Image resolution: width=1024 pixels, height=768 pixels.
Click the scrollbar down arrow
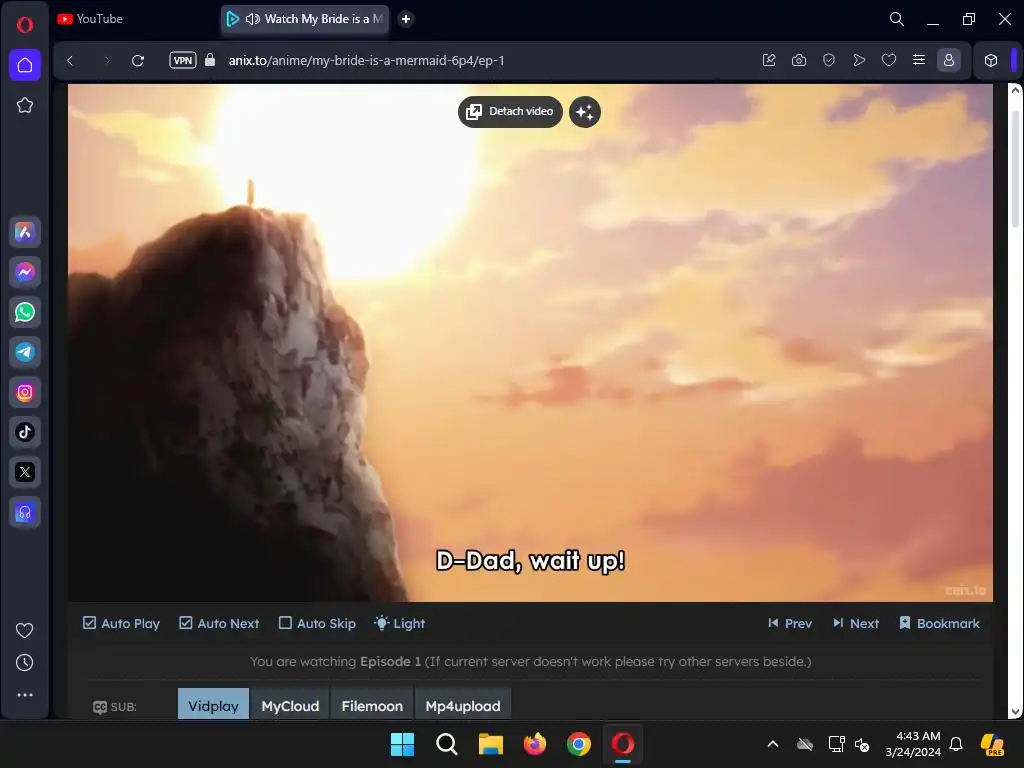click(x=1015, y=711)
